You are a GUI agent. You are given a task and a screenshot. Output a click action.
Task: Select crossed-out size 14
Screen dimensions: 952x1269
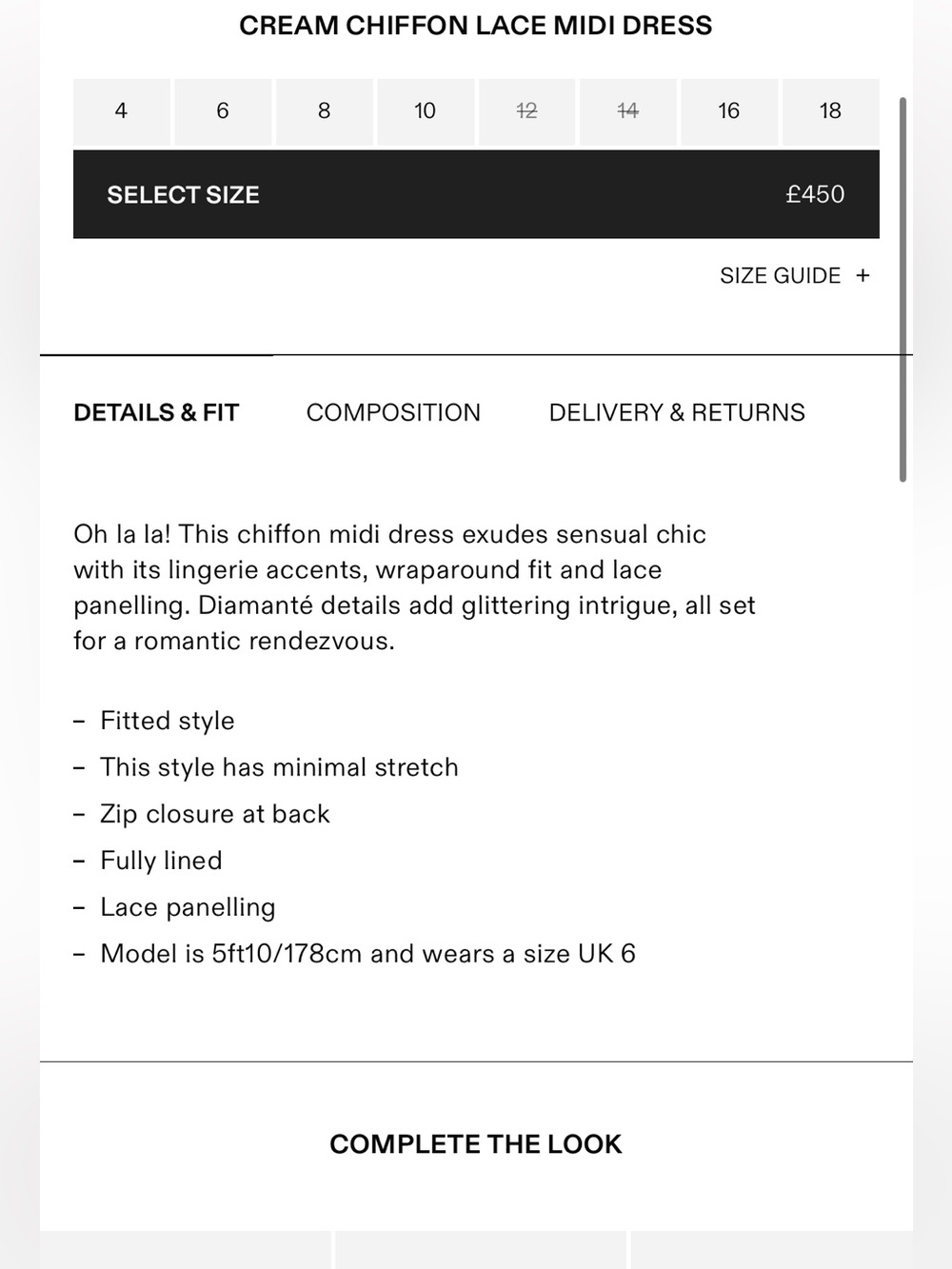tap(628, 111)
